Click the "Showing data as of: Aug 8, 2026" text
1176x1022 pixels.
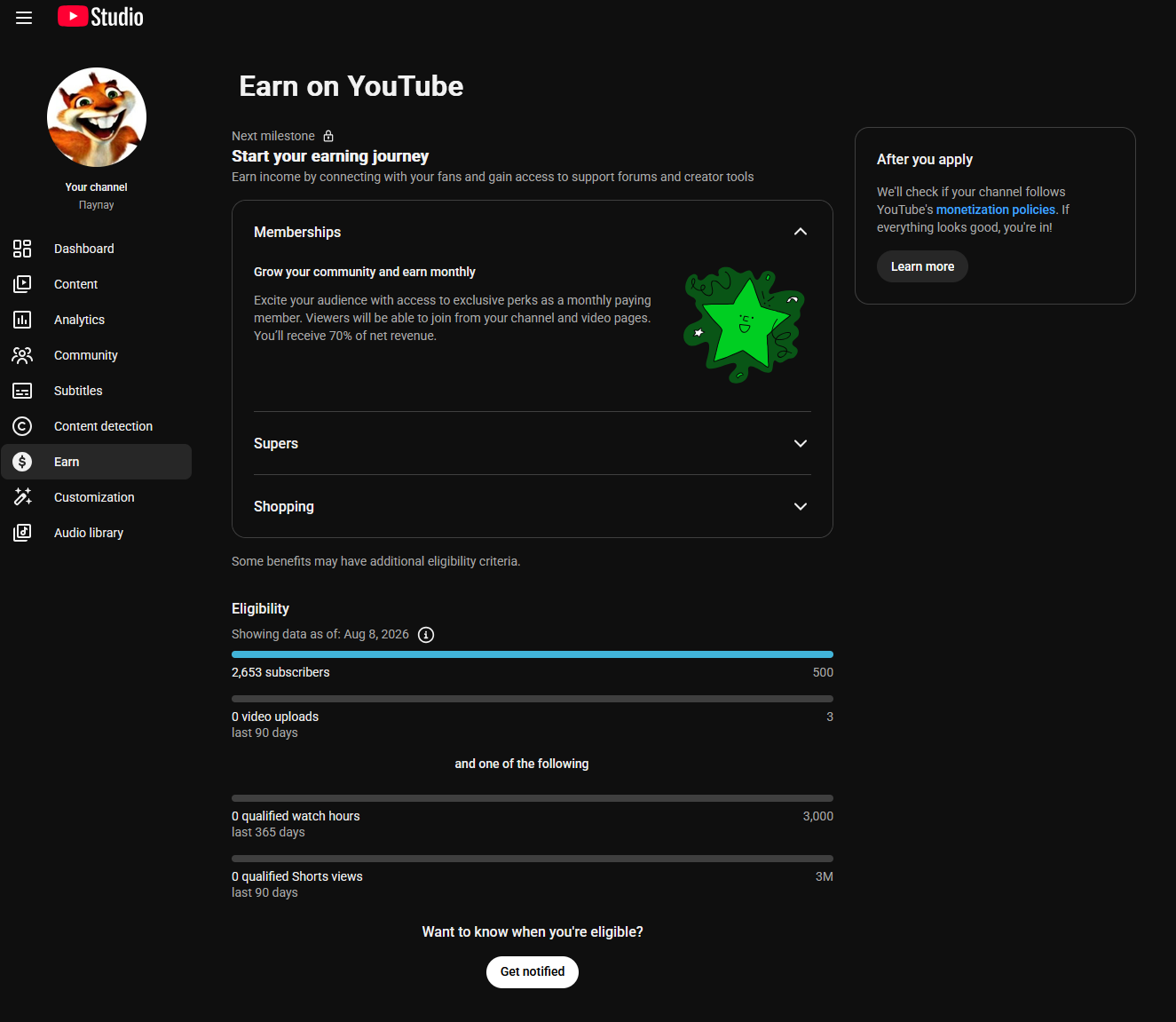(320, 634)
